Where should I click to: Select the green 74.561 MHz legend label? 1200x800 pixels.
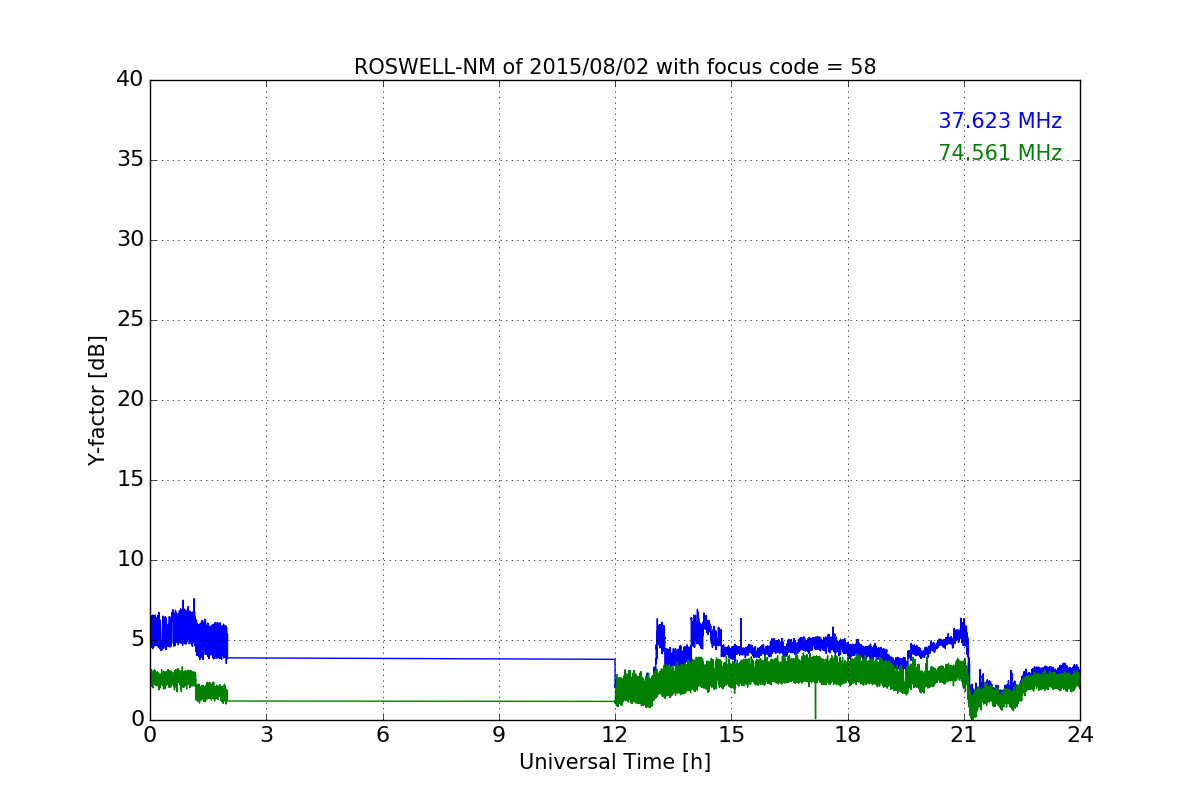click(x=1000, y=153)
